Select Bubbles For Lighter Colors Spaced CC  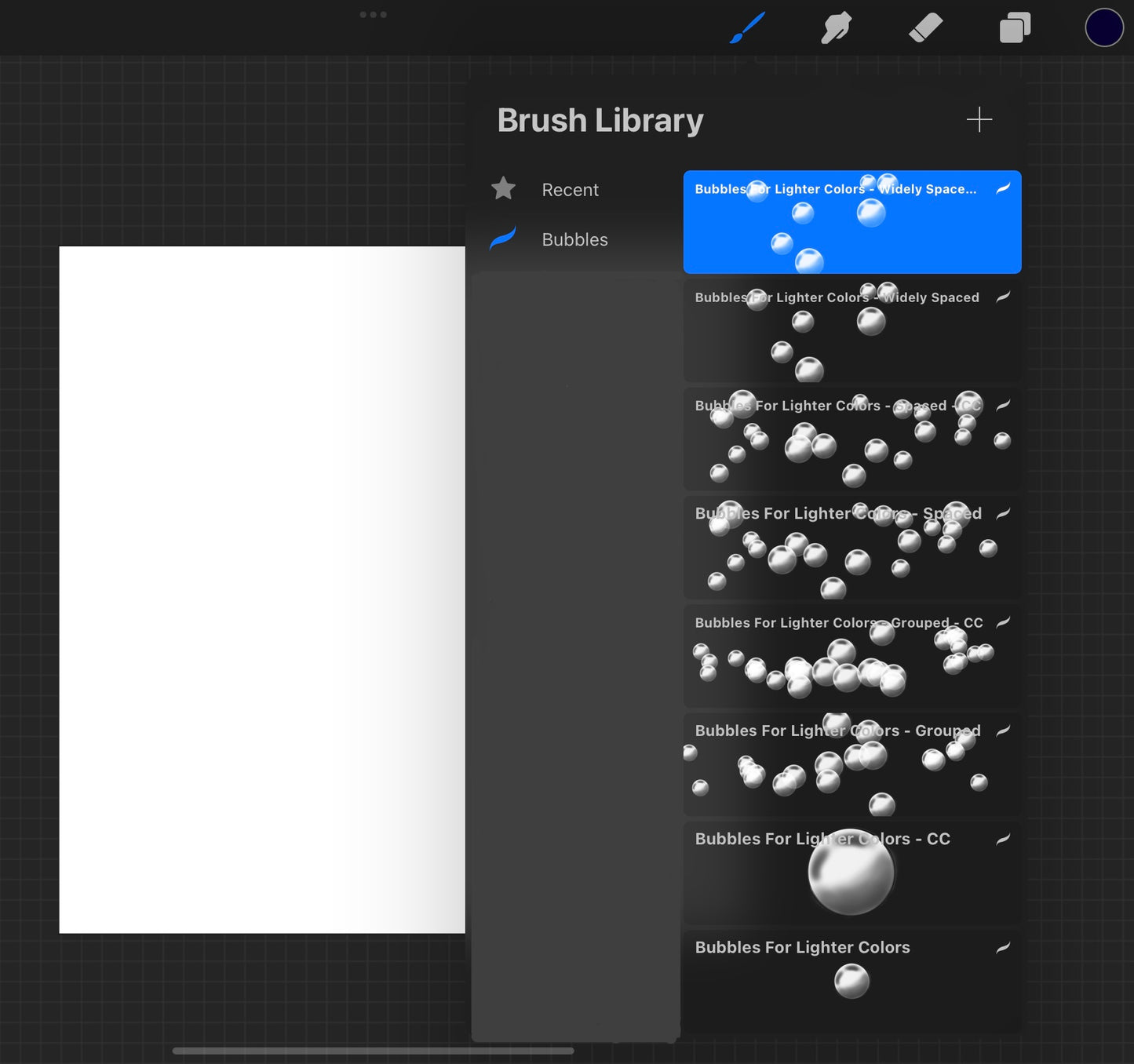(x=851, y=439)
